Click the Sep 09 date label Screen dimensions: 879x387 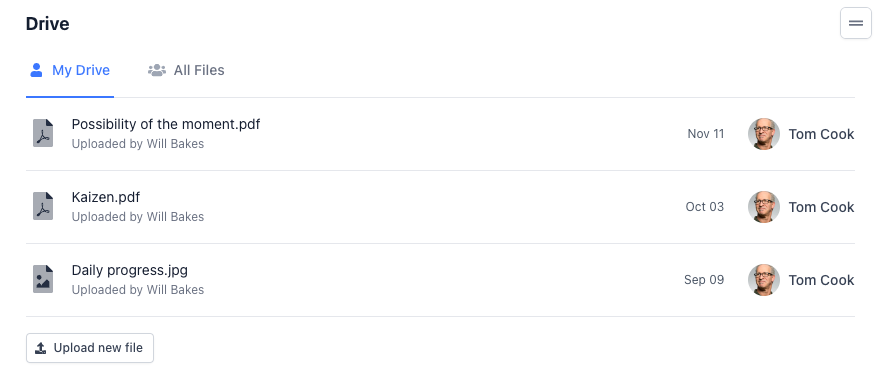click(x=704, y=279)
